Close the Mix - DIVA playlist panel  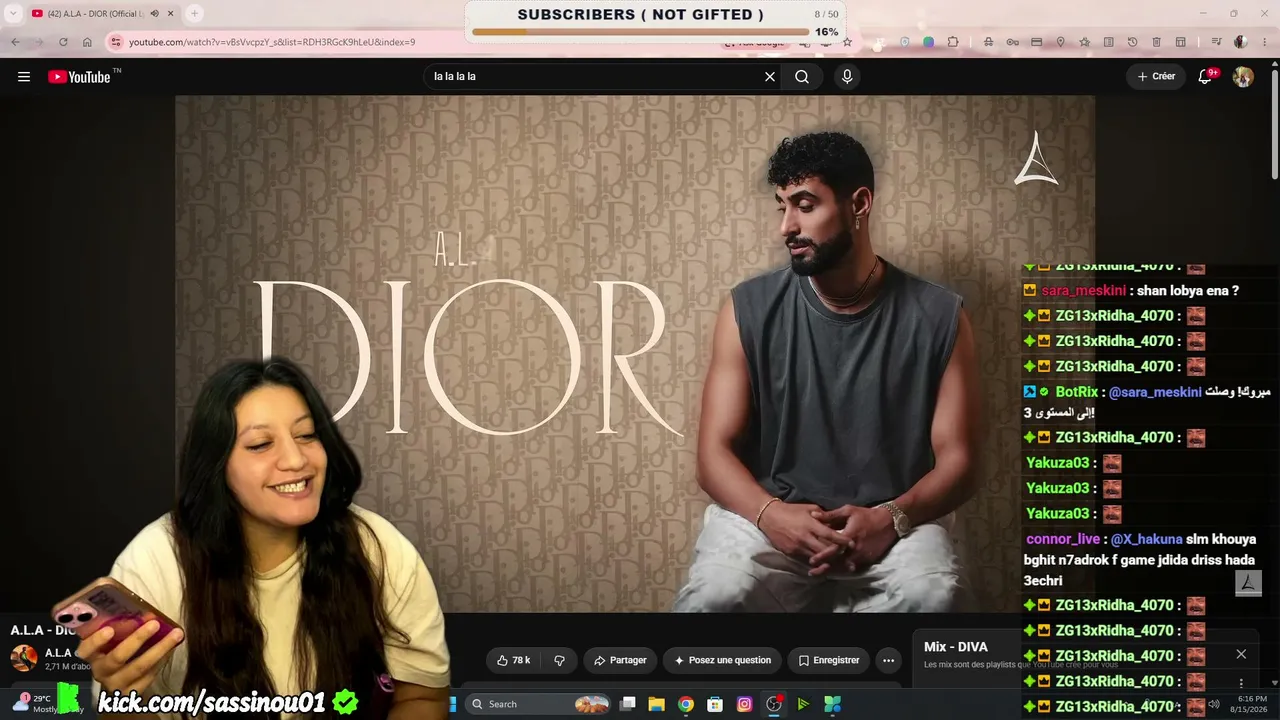[x=1241, y=654]
